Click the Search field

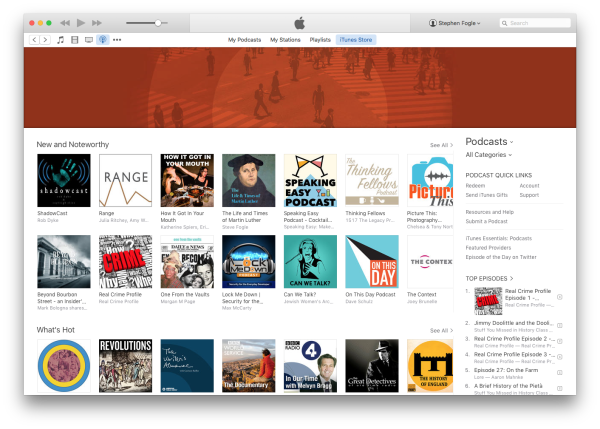535,23
